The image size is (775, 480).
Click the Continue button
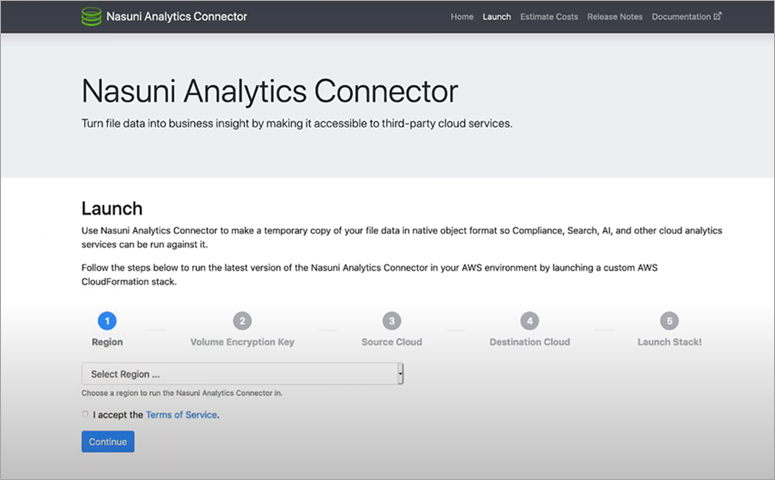(x=108, y=441)
